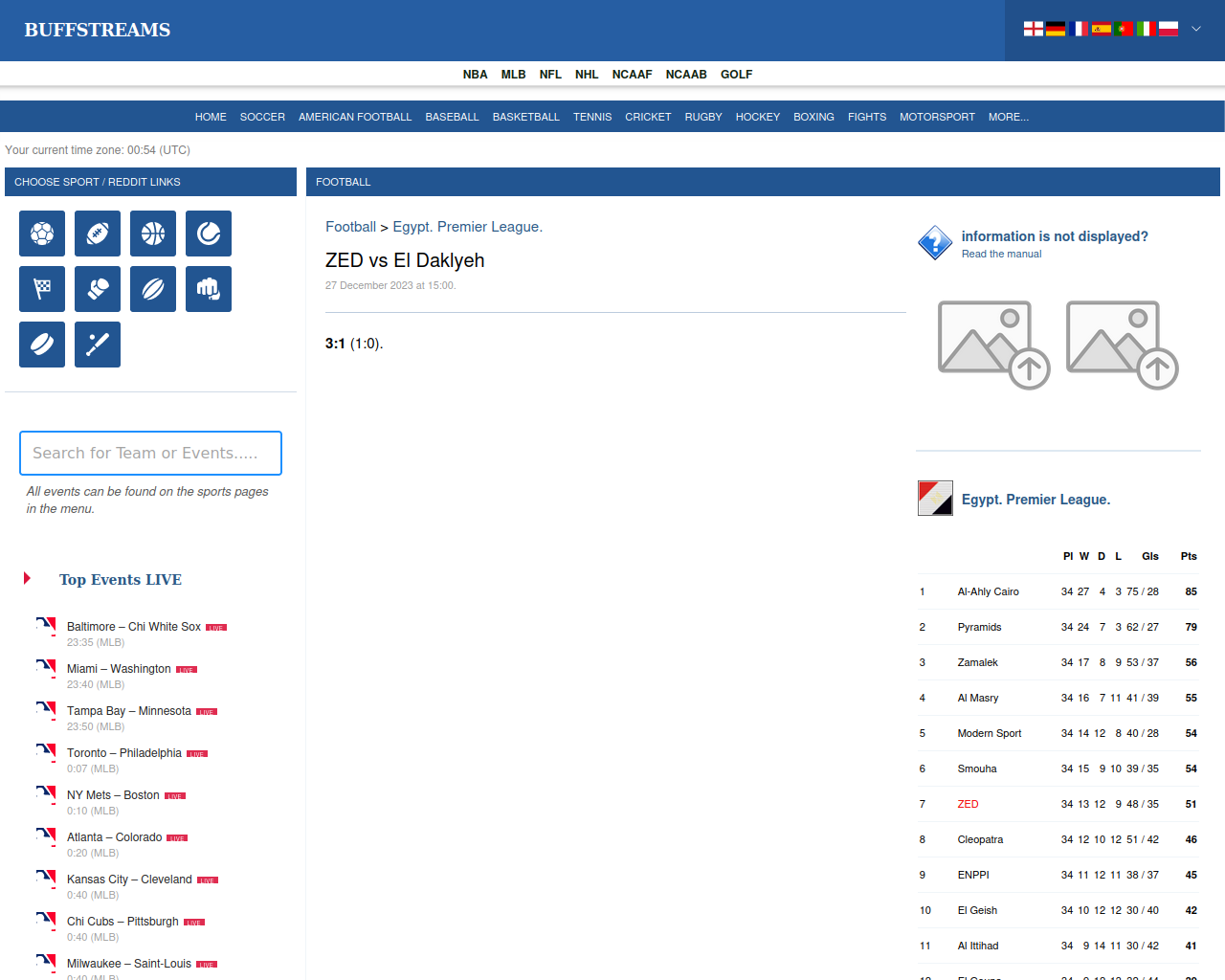
Task: Switch language with the England flag
Action: click(x=1034, y=29)
